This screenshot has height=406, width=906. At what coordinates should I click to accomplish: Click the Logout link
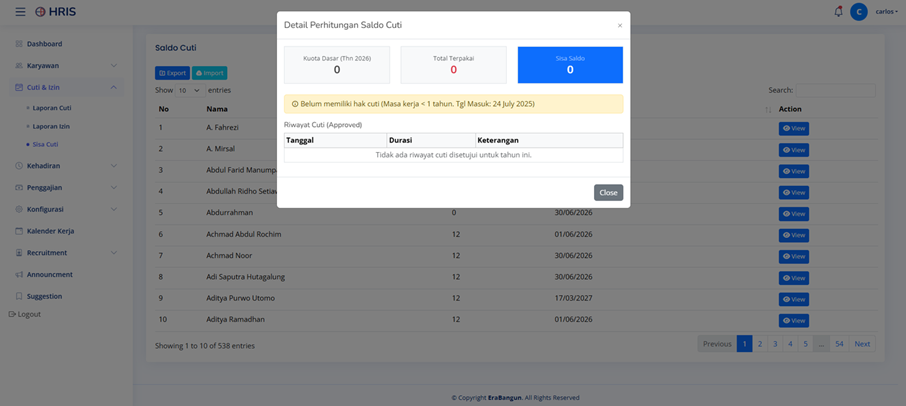tap(25, 315)
